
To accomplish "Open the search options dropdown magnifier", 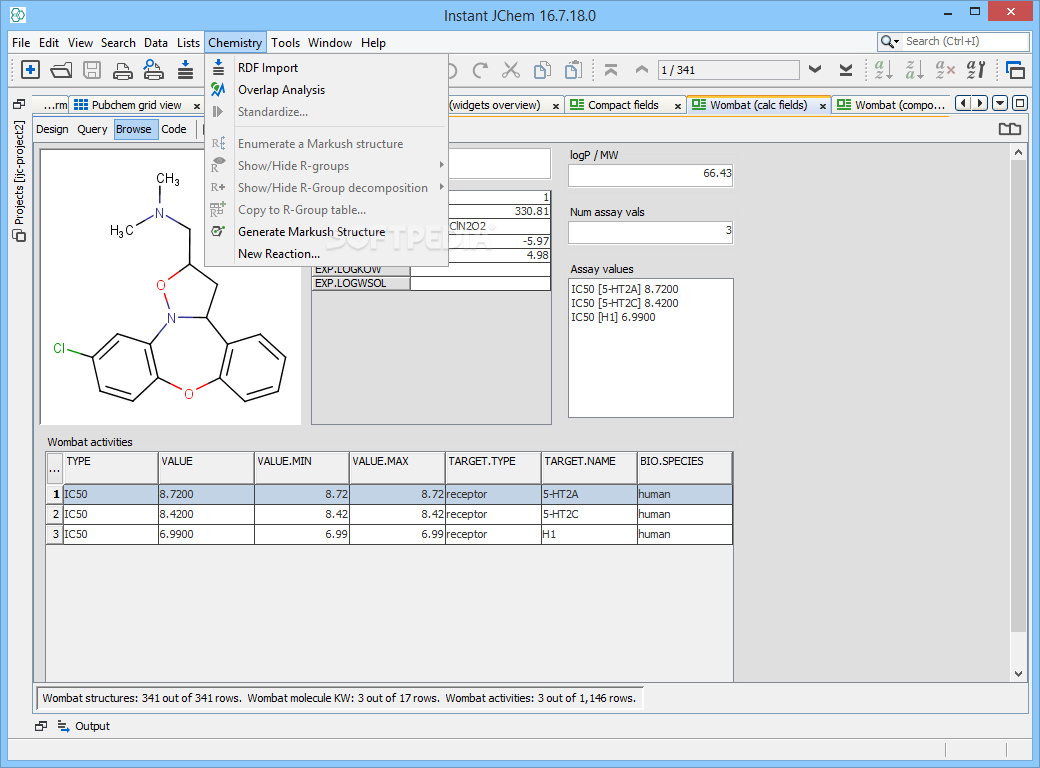I will pos(889,41).
